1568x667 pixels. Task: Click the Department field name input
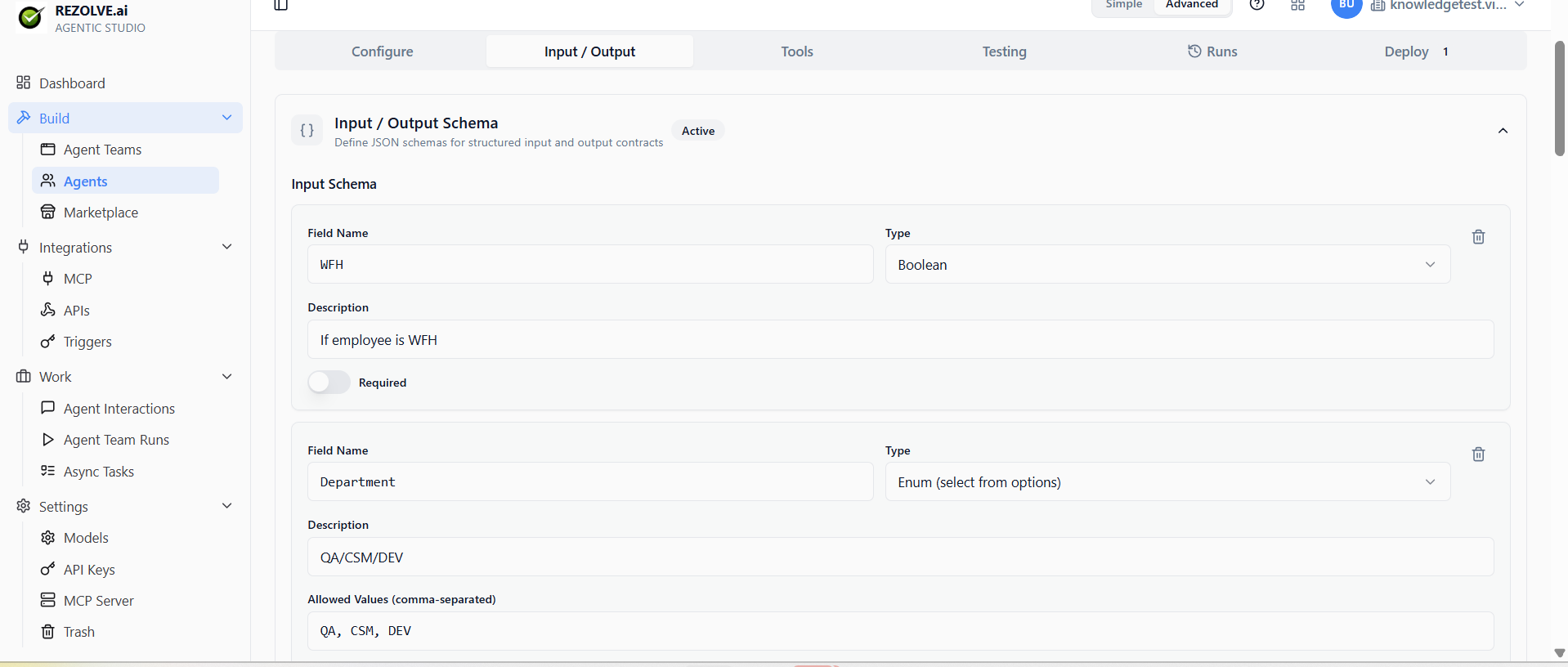pos(590,482)
